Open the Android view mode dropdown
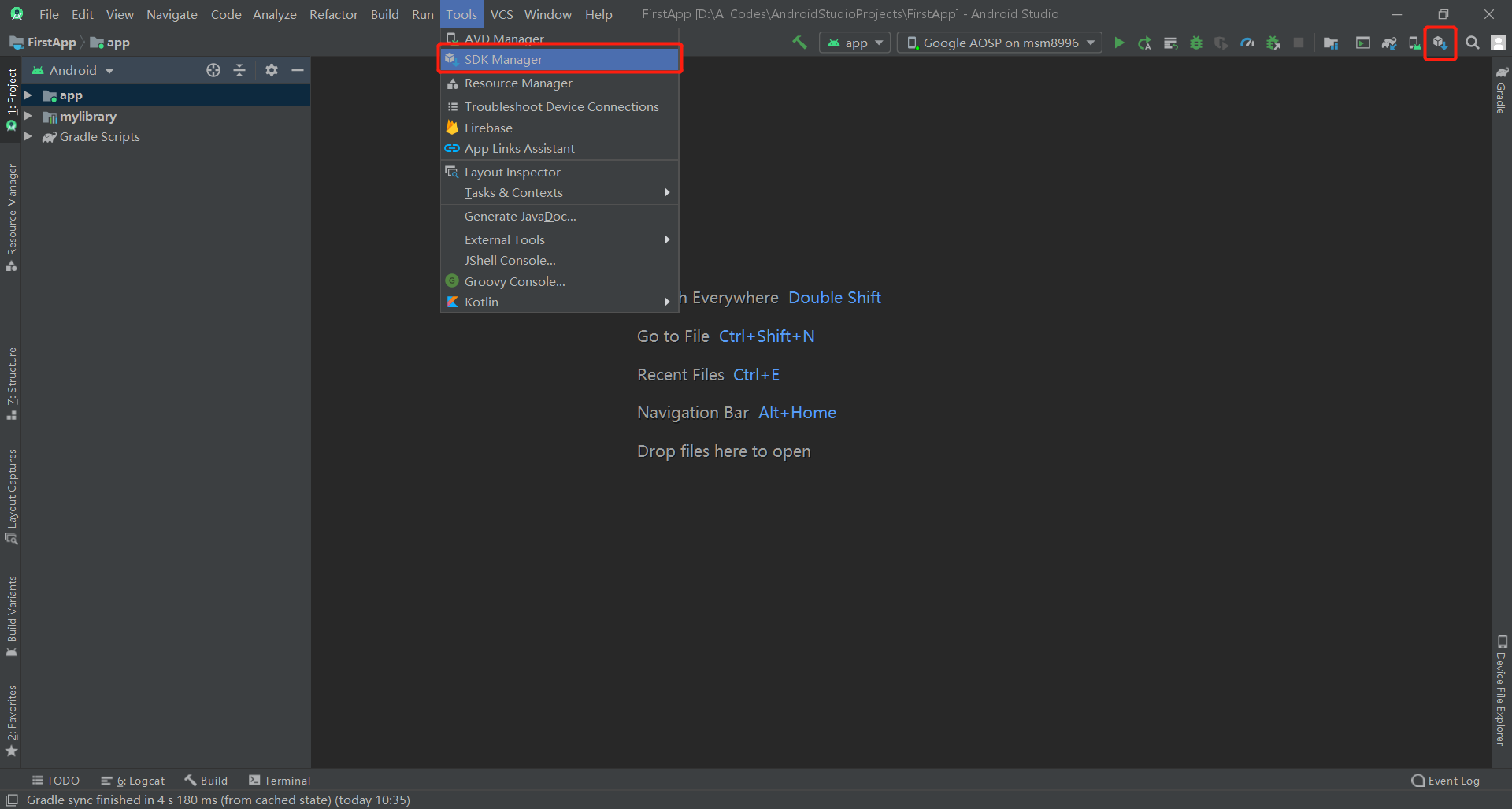Screen dimensions: 1512x809 (x=73, y=70)
